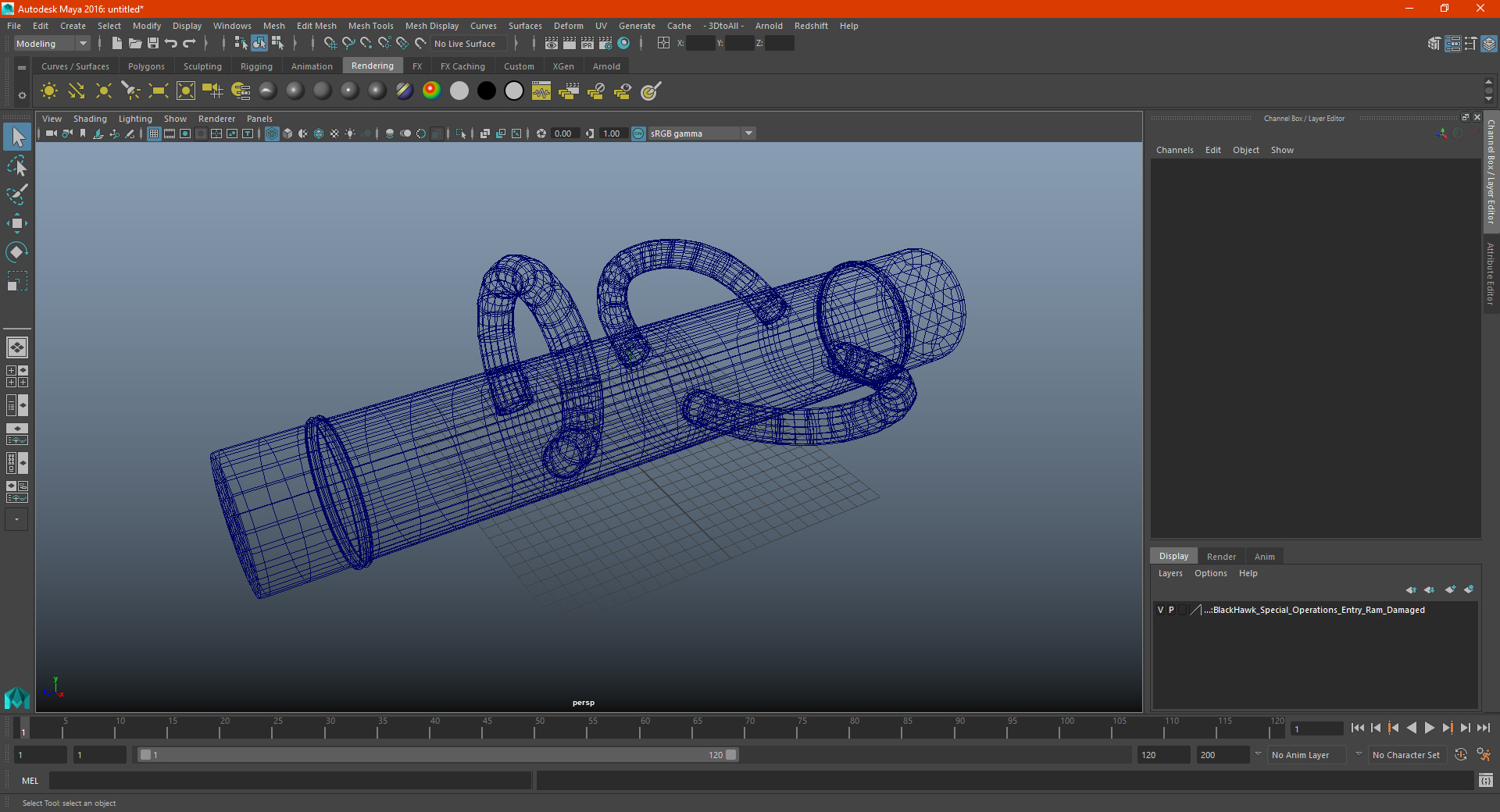Expand the sRGB gamma dropdown
The image size is (1500, 812).
[748, 134]
